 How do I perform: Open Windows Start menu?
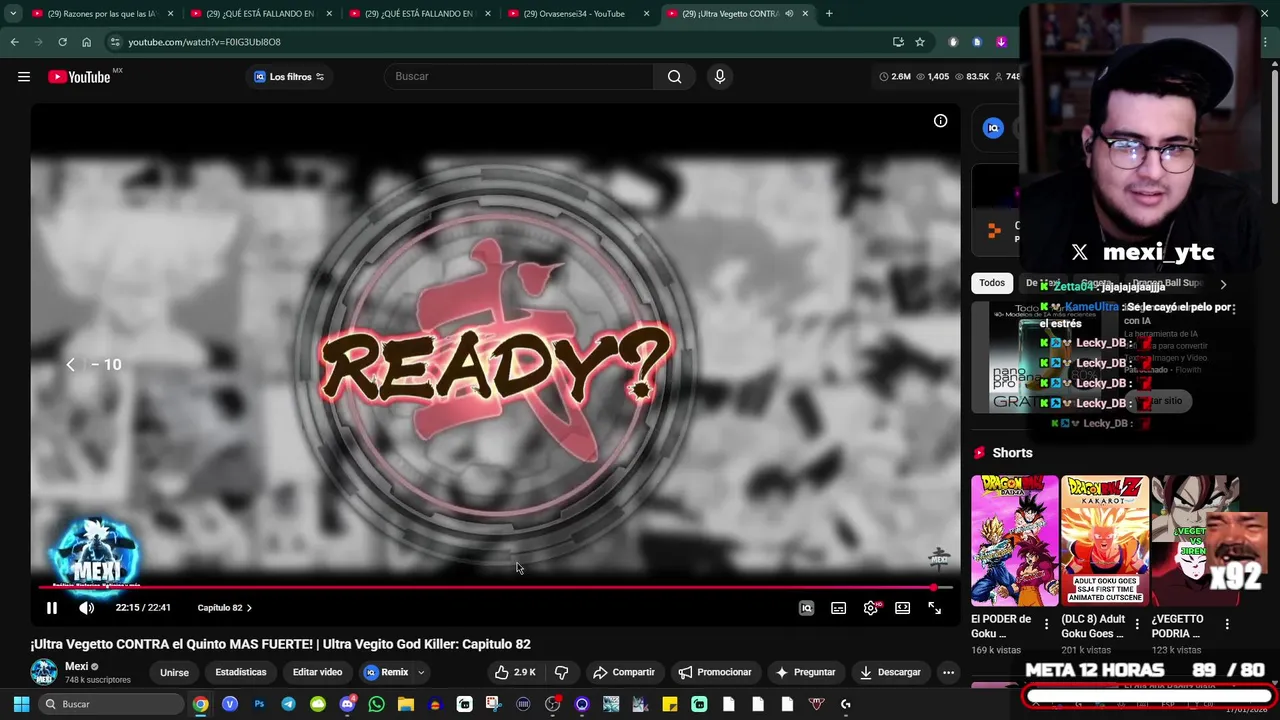[21, 704]
